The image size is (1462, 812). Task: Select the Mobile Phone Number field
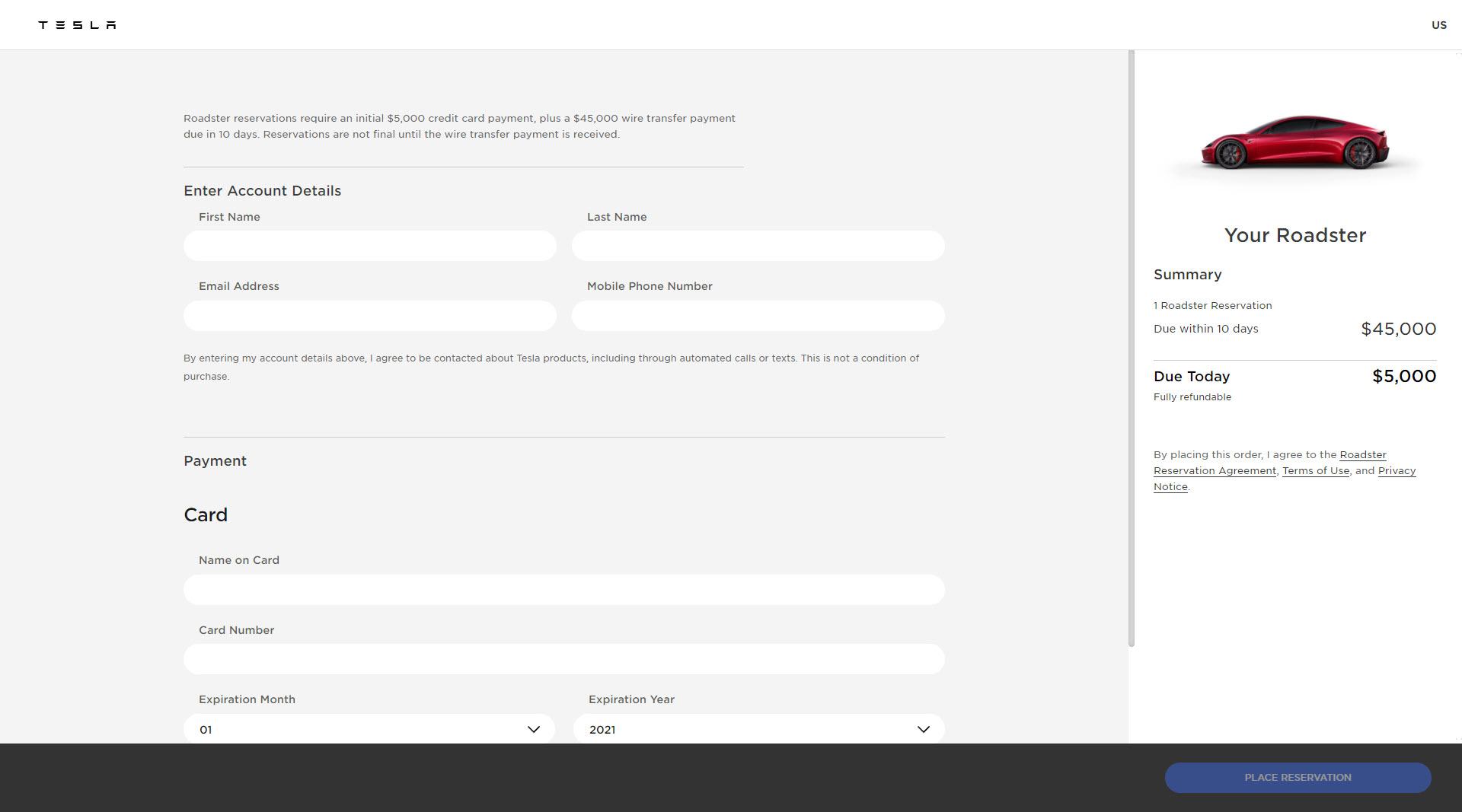(x=758, y=316)
